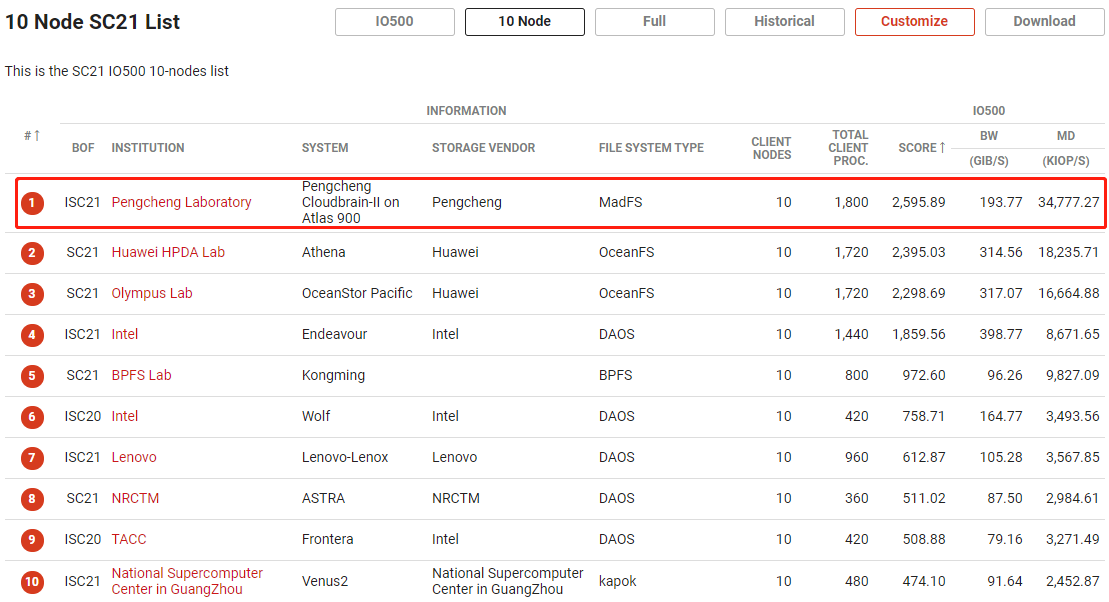This screenshot has width=1109, height=602.
Task: Click the rank 2 red circle badge
Action: click(32, 253)
